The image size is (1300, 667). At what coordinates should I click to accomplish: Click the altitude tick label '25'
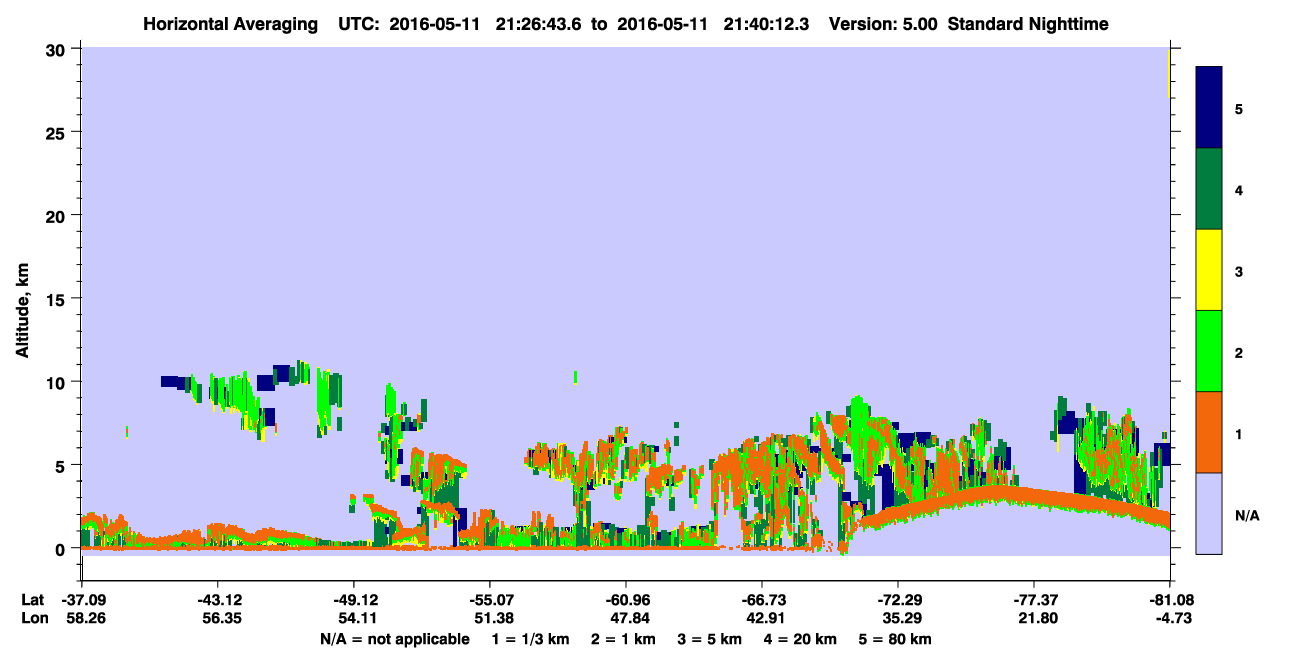[58, 132]
